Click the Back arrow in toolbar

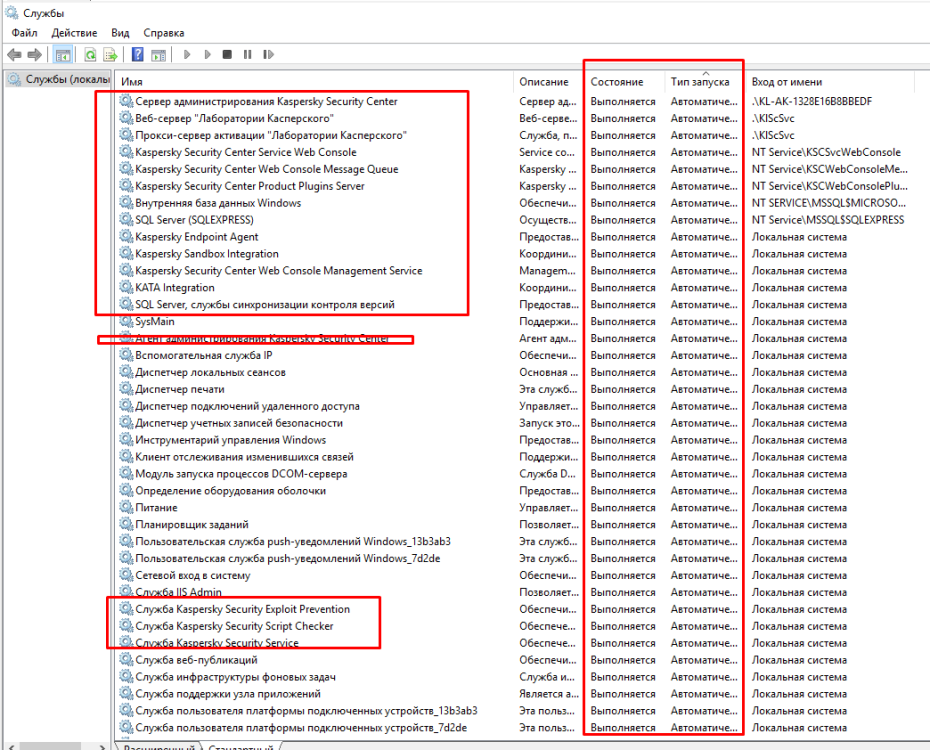pyautogui.click(x=14, y=55)
